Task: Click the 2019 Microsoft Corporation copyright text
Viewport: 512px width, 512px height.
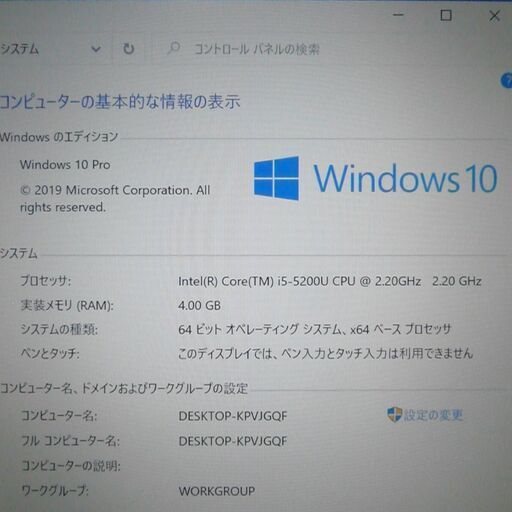Action: [x=115, y=199]
